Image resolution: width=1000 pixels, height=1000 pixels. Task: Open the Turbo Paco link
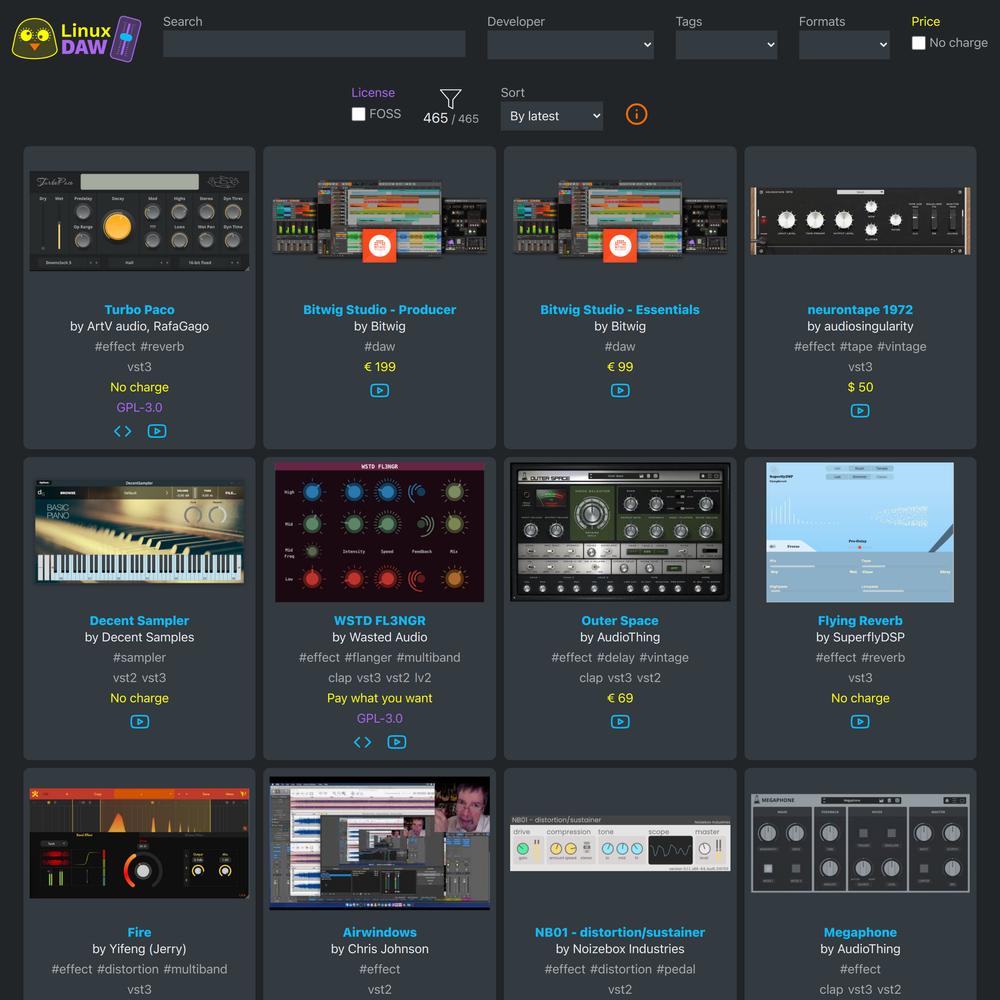click(x=139, y=309)
